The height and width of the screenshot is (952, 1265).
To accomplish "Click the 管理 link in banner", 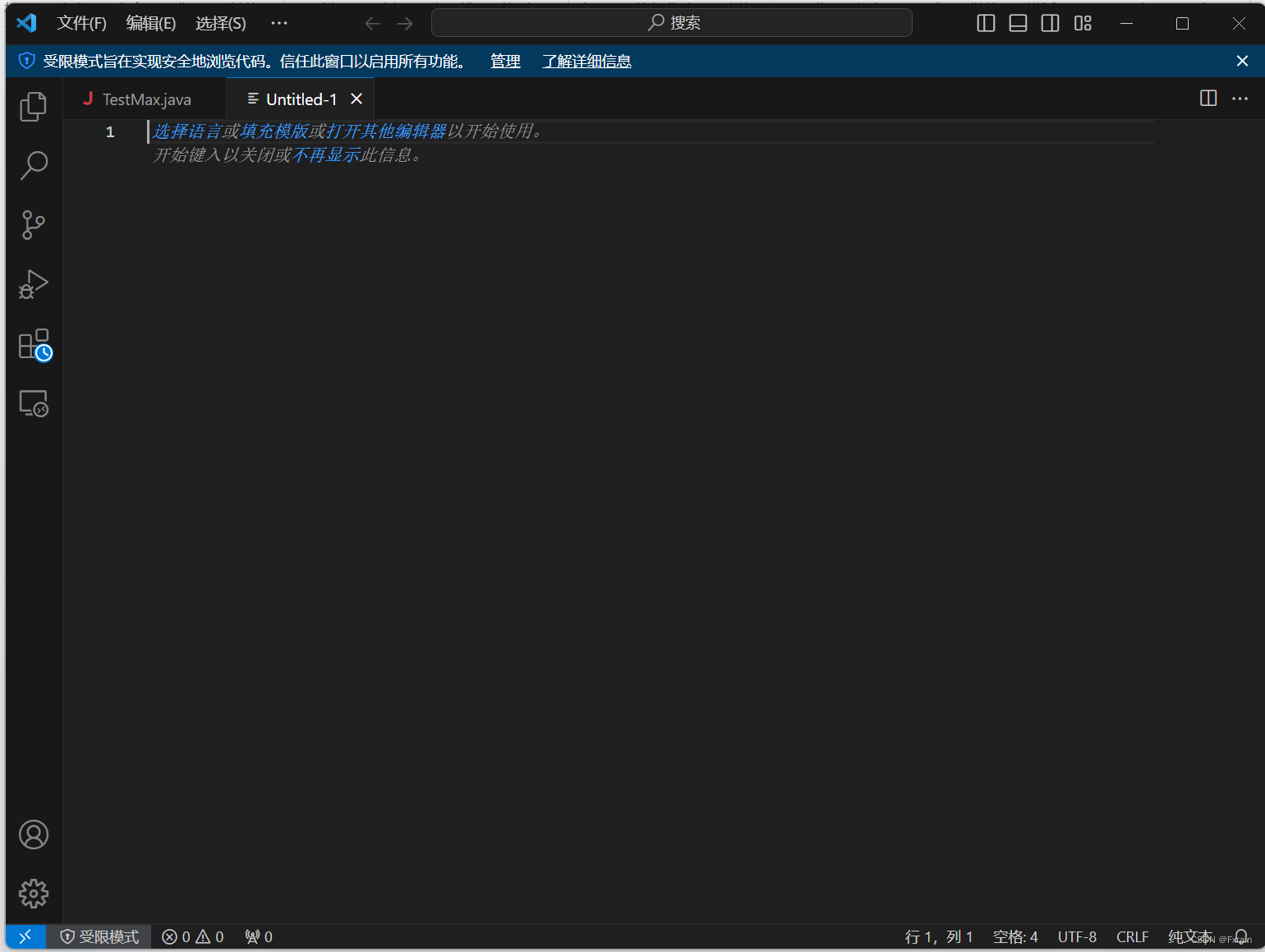I will coord(505,62).
